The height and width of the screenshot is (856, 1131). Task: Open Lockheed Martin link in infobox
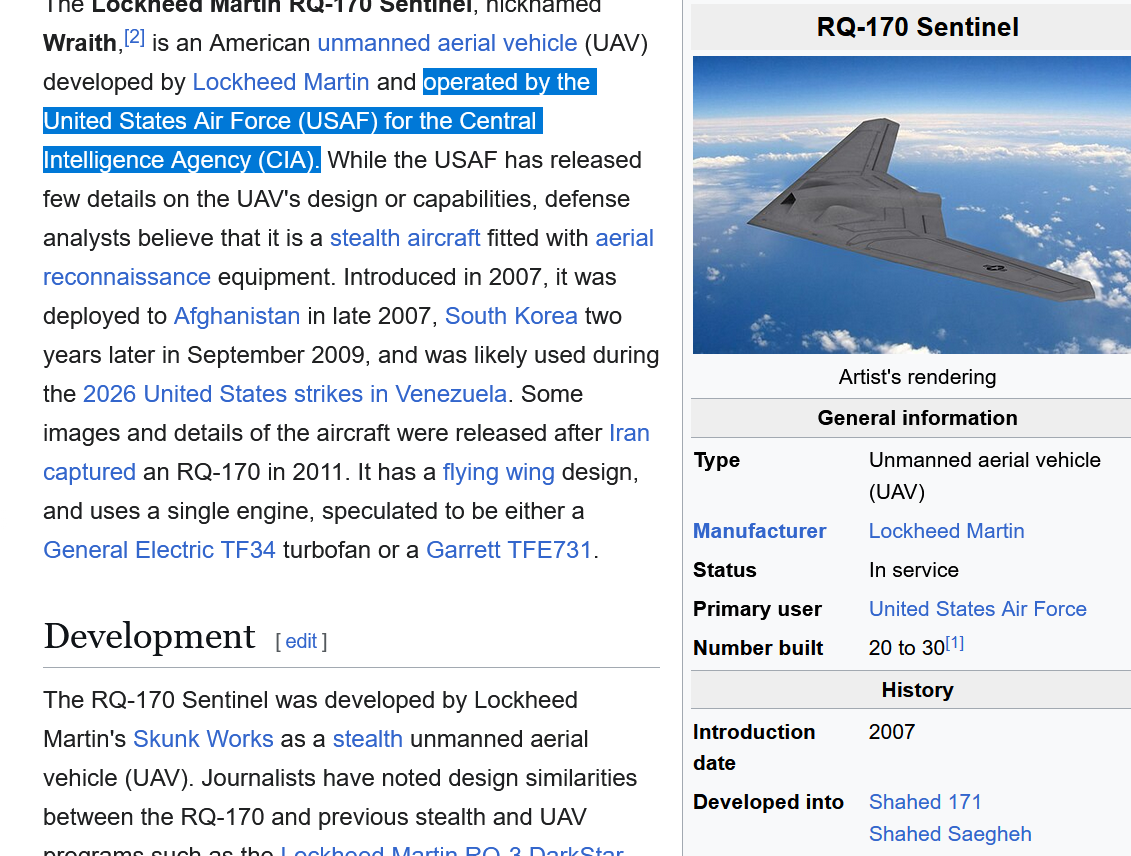946,531
